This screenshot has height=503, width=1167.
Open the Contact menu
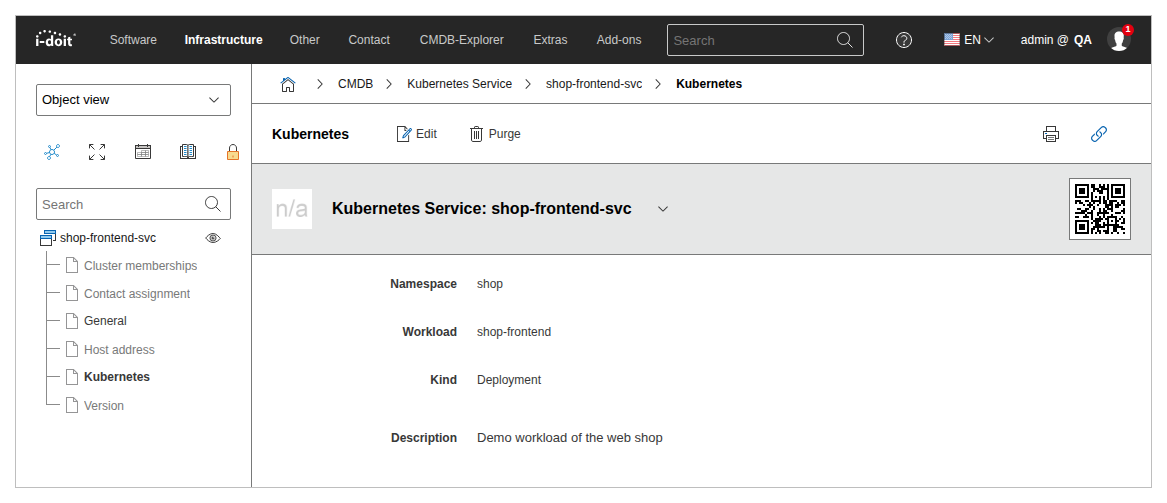pyautogui.click(x=369, y=40)
